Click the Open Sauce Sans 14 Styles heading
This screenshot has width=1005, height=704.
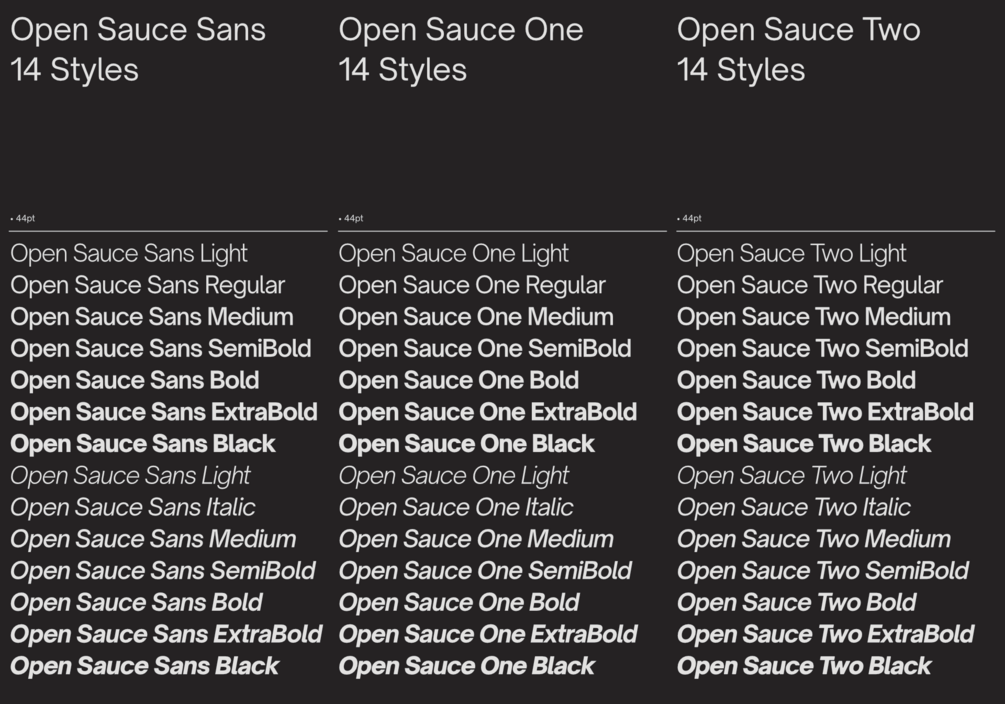(138, 49)
